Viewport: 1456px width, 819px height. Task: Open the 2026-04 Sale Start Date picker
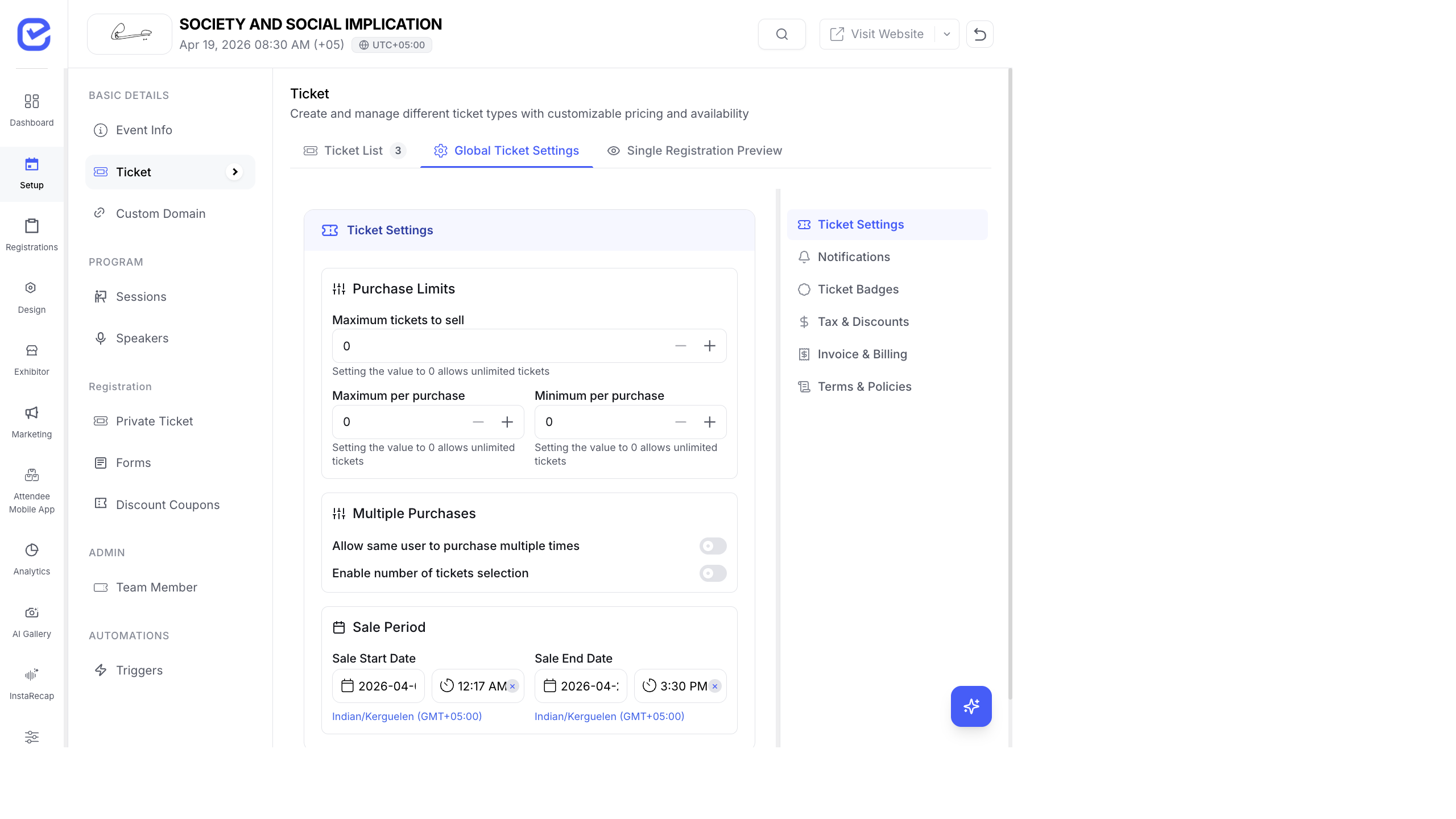pyautogui.click(x=379, y=686)
